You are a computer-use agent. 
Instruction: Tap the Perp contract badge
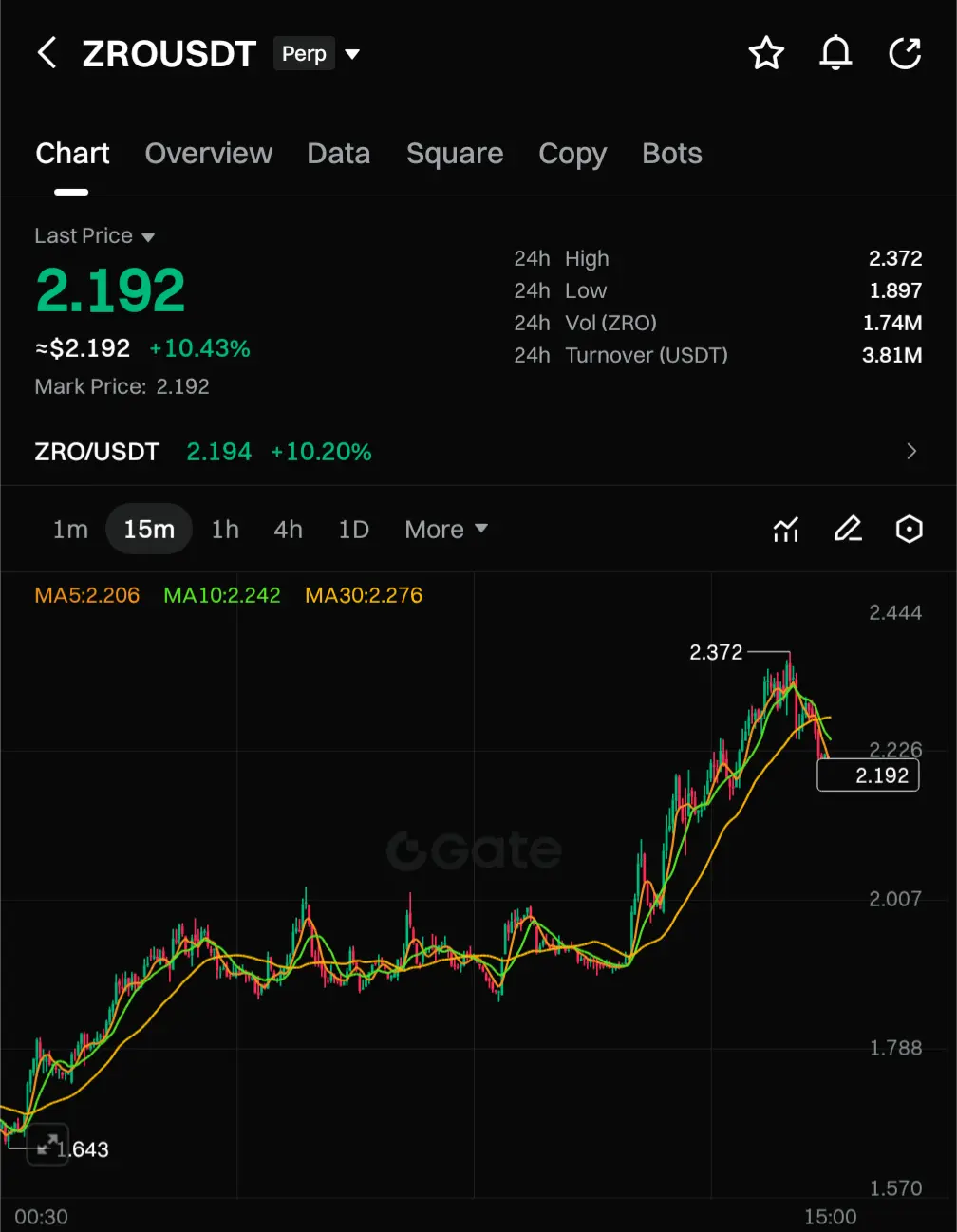(304, 54)
